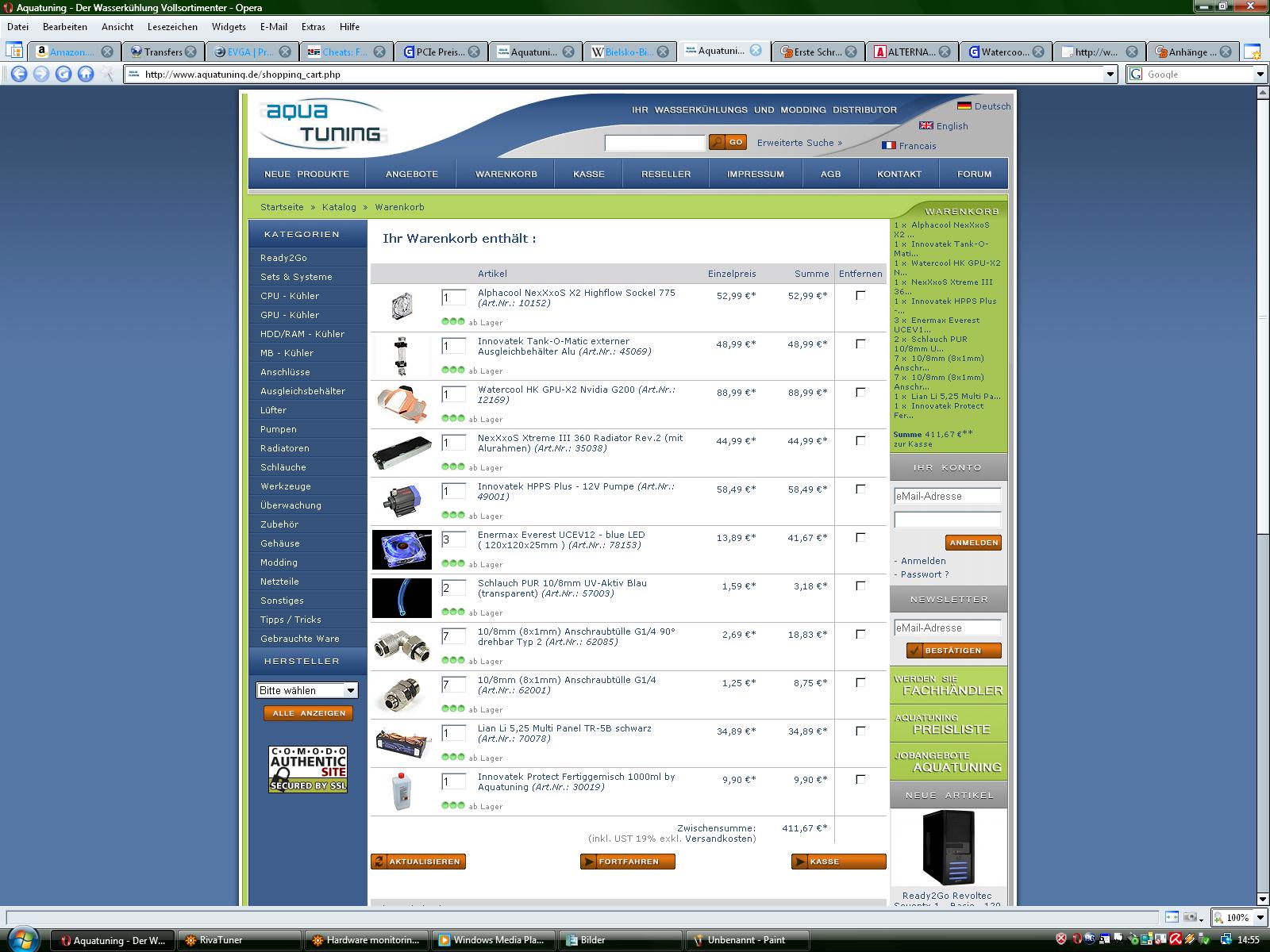Screen dimensions: 1270x952
Task: Click the page scrollbar down arrow
Action: pos(1262,899)
